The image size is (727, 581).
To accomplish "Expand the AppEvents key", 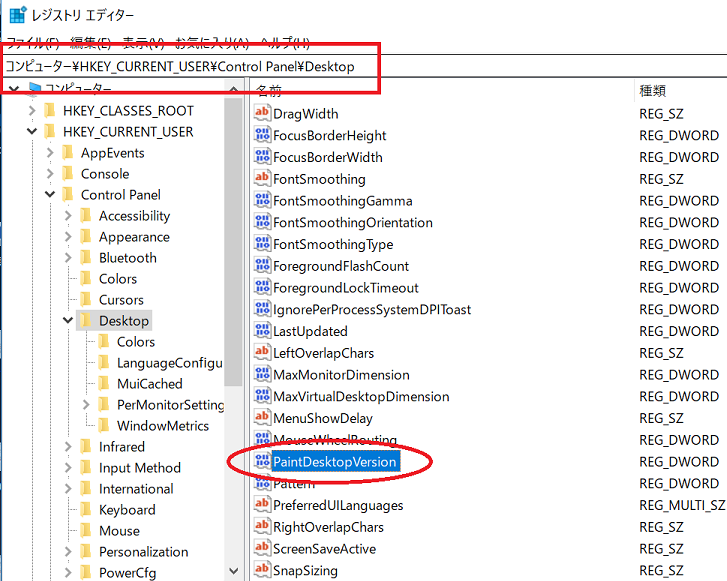I will 50,153.
